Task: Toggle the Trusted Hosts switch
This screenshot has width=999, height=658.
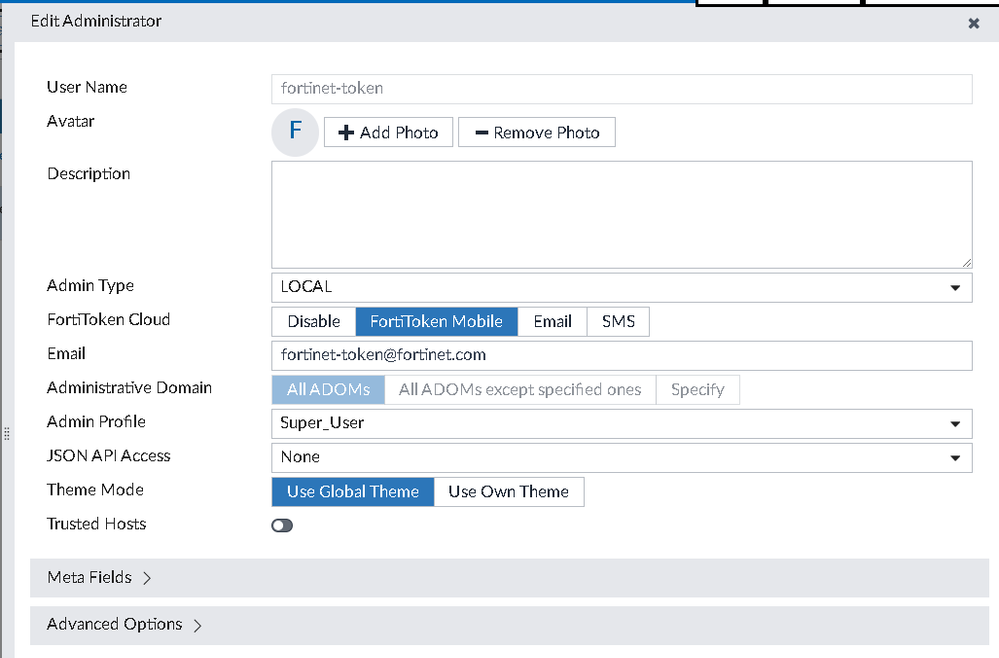Action: pos(282,526)
